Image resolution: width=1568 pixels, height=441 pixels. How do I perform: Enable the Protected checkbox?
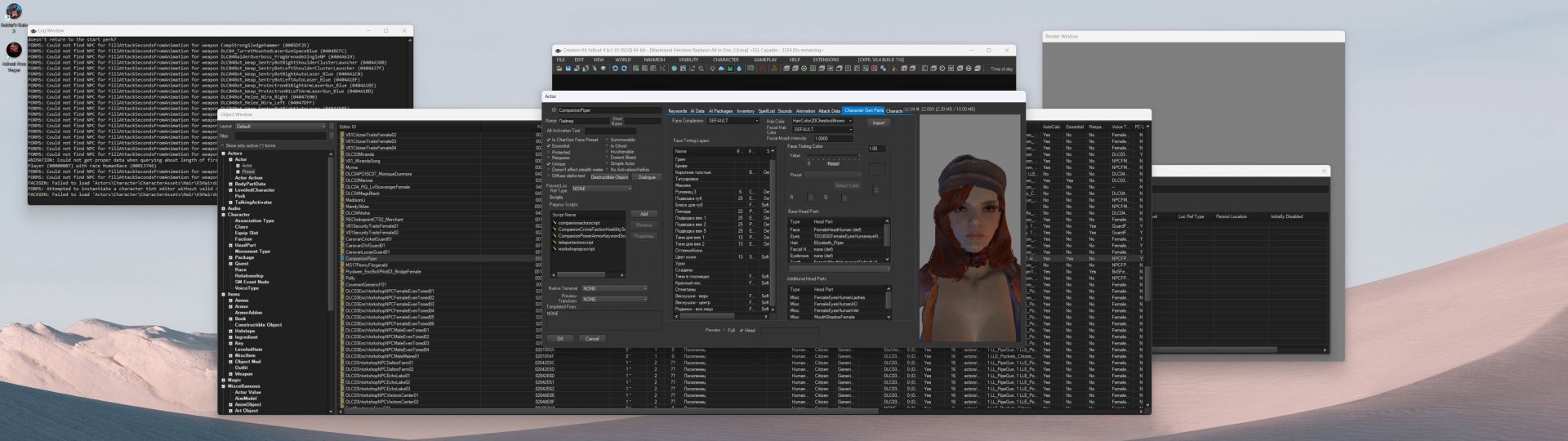pyautogui.click(x=549, y=152)
